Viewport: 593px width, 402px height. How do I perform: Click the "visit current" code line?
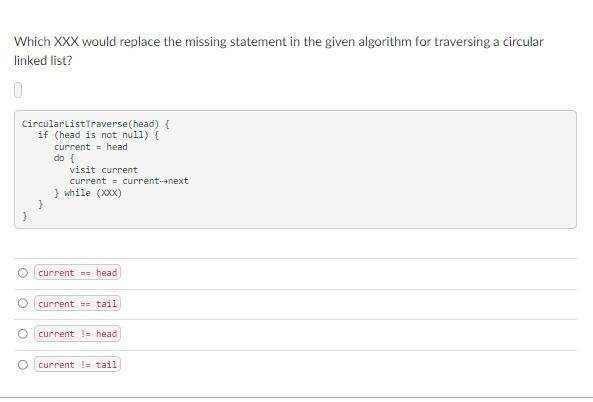tap(104, 170)
